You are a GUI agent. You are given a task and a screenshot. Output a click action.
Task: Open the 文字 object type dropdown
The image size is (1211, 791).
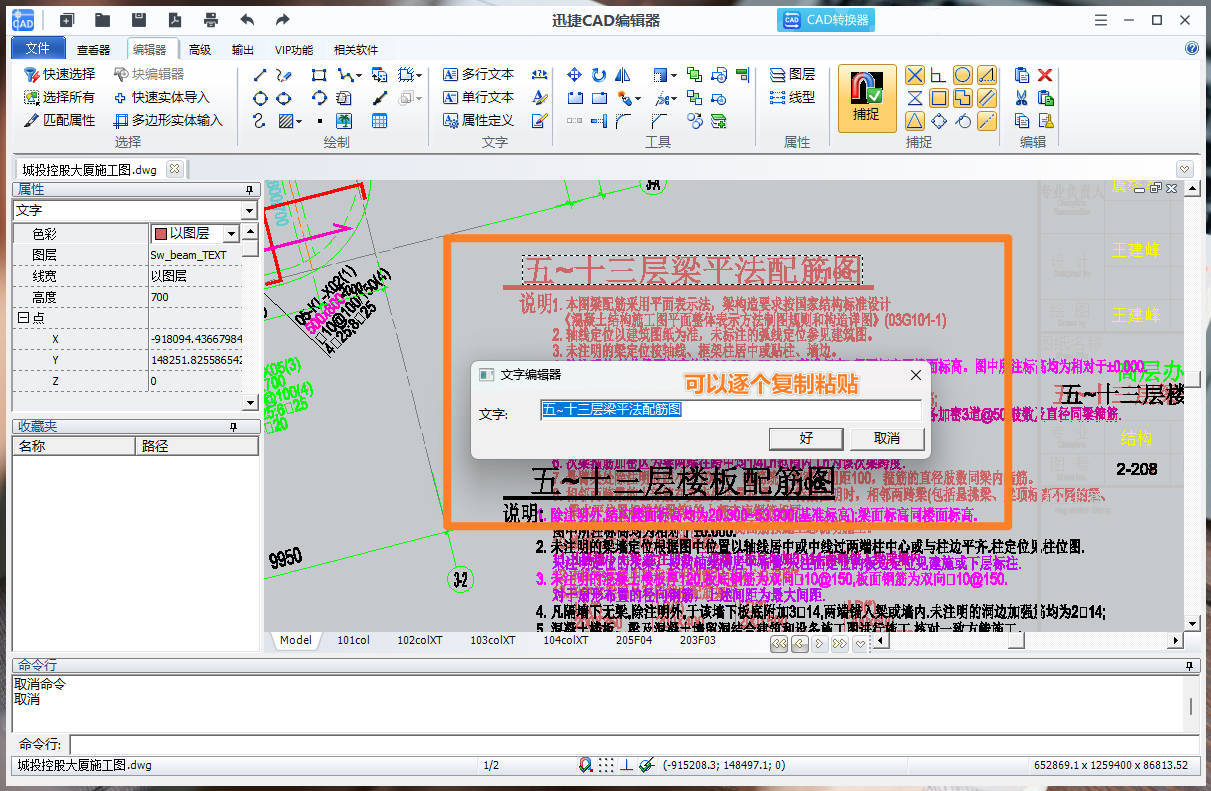tap(249, 211)
